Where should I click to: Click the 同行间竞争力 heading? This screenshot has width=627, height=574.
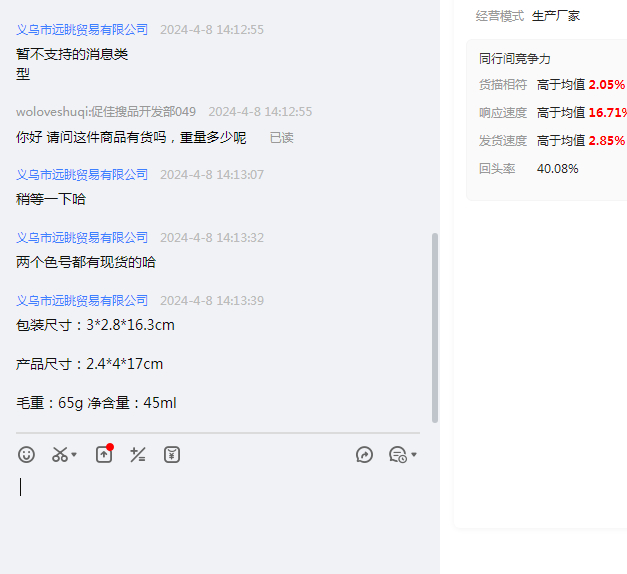click(x=514, y=58)
